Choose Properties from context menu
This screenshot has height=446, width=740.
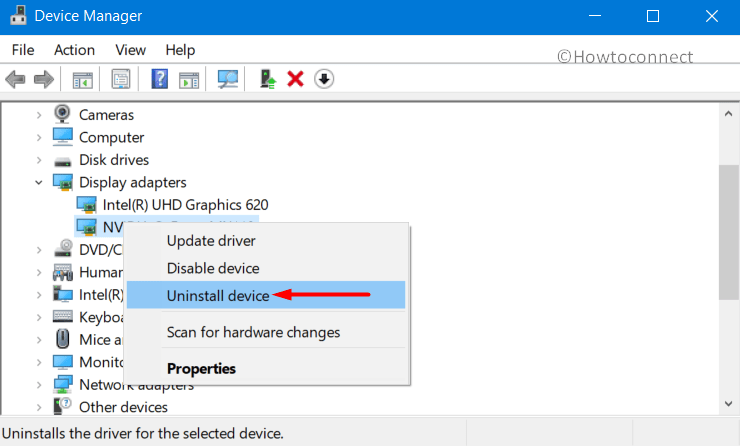pyautogui.click(x=266, y=368)
